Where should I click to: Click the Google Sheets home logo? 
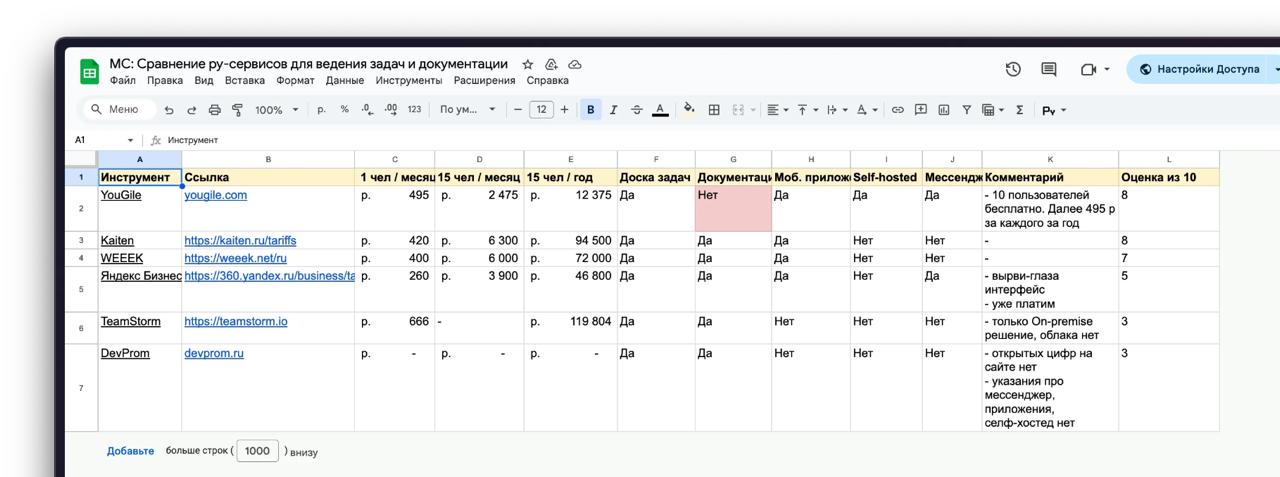(x=89, y=71)
